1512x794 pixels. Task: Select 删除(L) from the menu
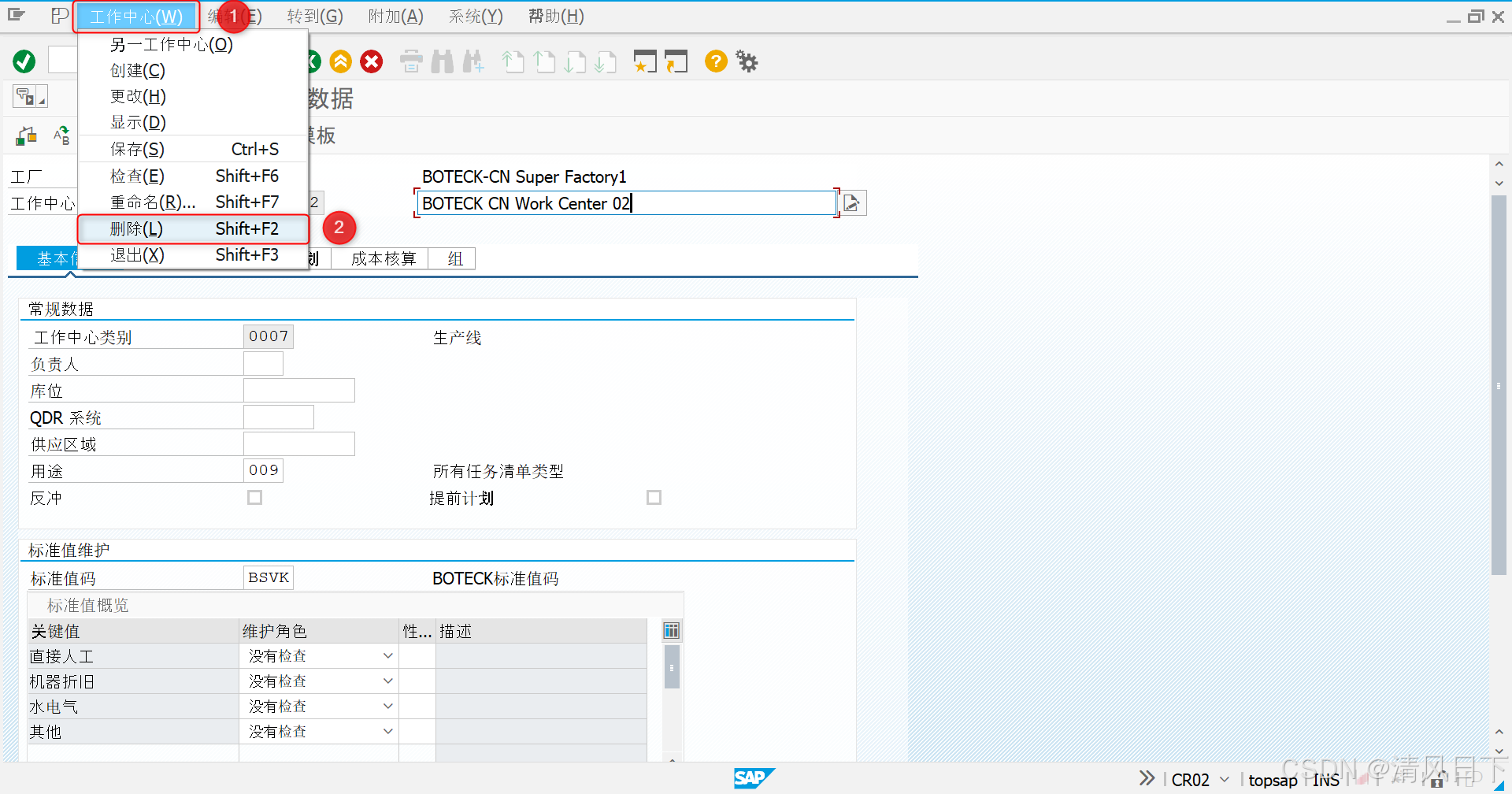coord(193,228)
